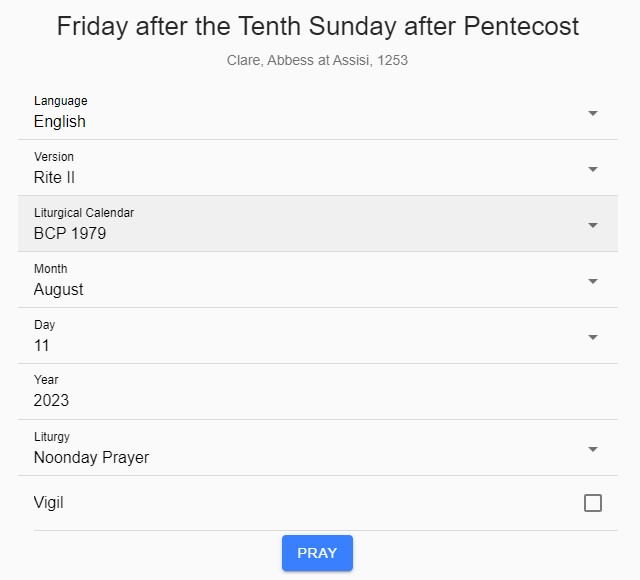Image resolution: width=640 pixels, height=580 pixels.
Task: Choose a liturgy instead of Noonday Prayer
Action: [x=300, y=457]
